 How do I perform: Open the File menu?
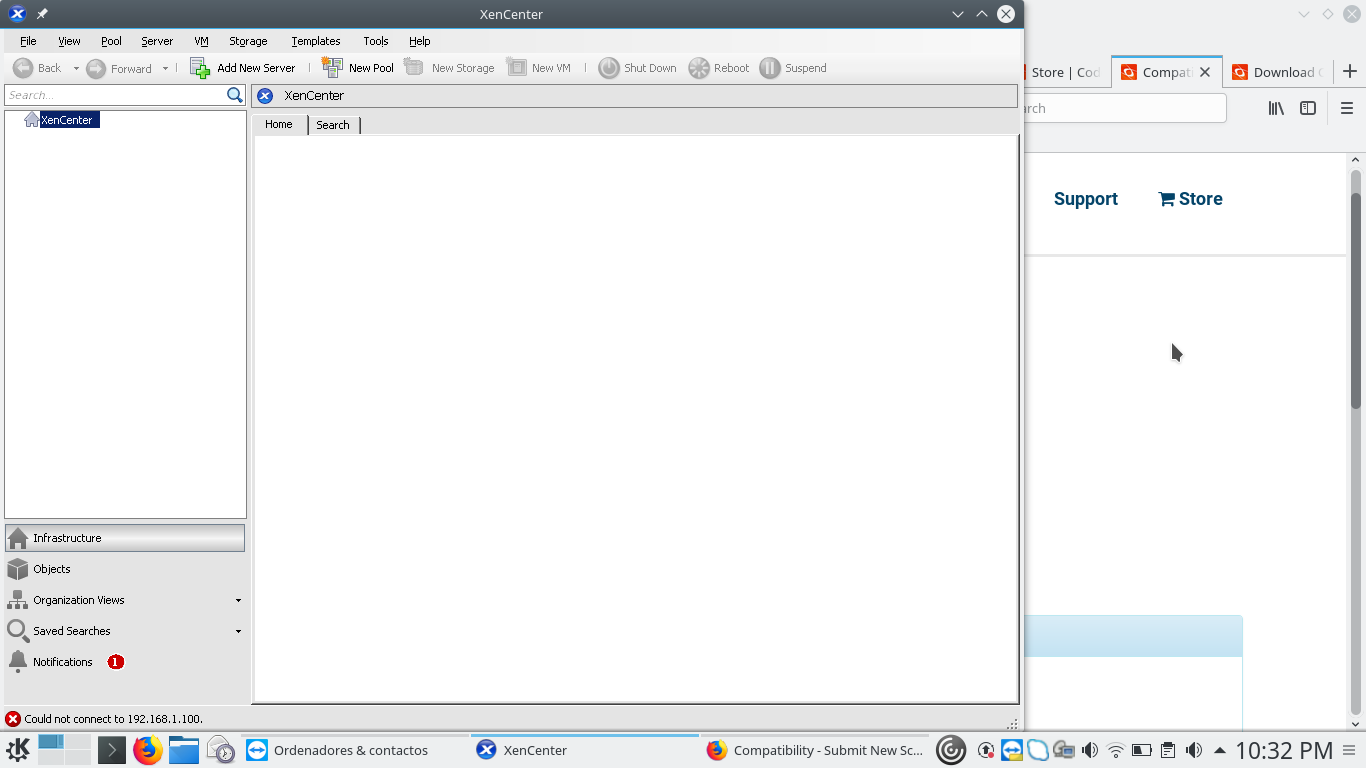pos(28,41)
